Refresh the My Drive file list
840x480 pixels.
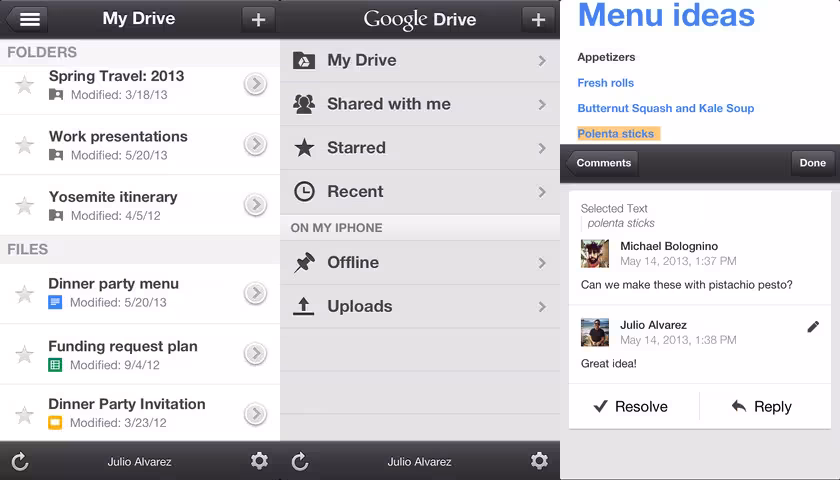click(x=20, y=461)
